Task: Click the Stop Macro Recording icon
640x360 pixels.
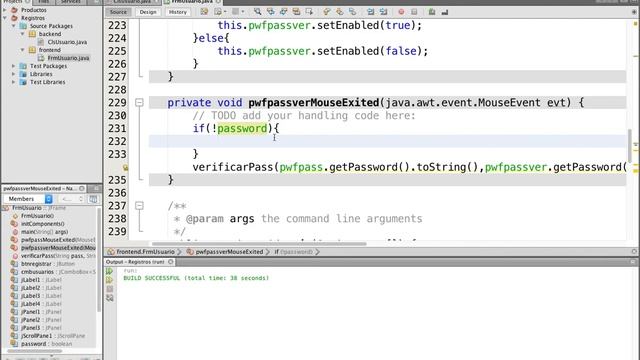Action: [414, 12]
